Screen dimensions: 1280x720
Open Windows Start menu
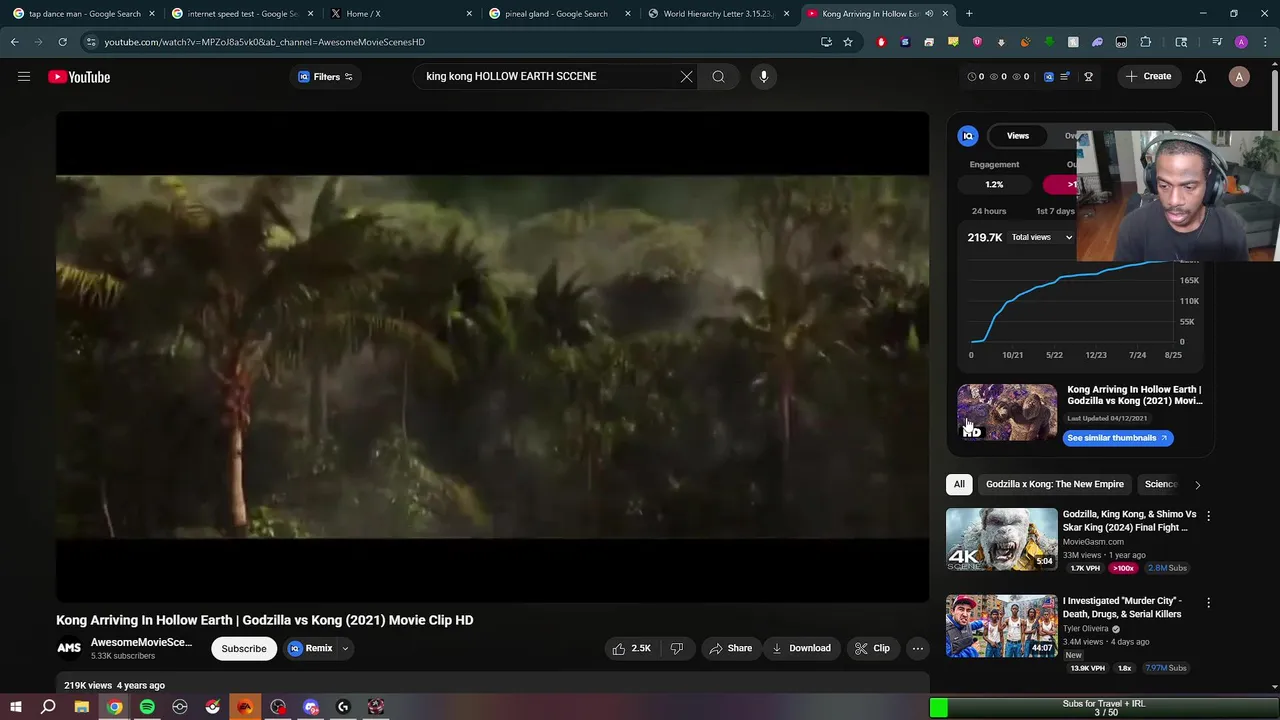16,707
